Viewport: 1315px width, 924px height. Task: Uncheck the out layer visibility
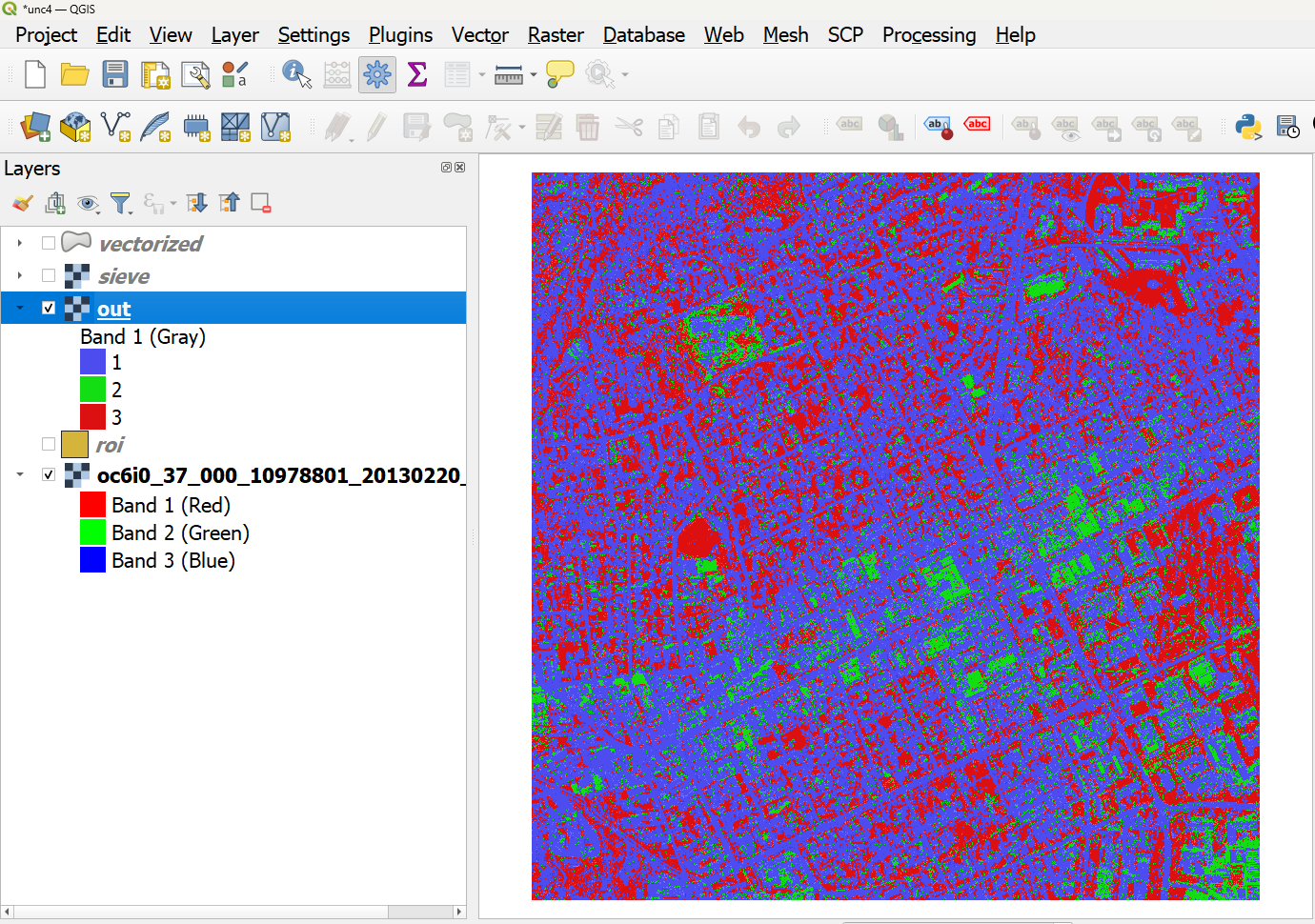tap(49, 308)
